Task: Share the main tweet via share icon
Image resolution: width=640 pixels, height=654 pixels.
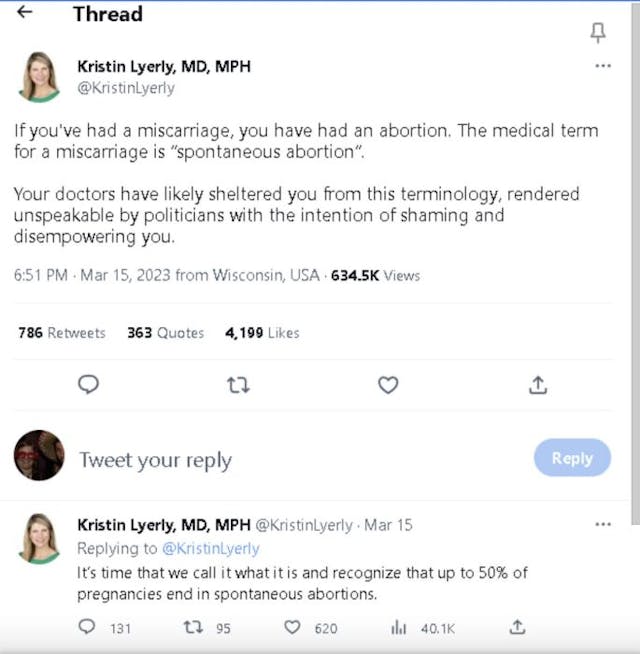Action: [538, 384]
